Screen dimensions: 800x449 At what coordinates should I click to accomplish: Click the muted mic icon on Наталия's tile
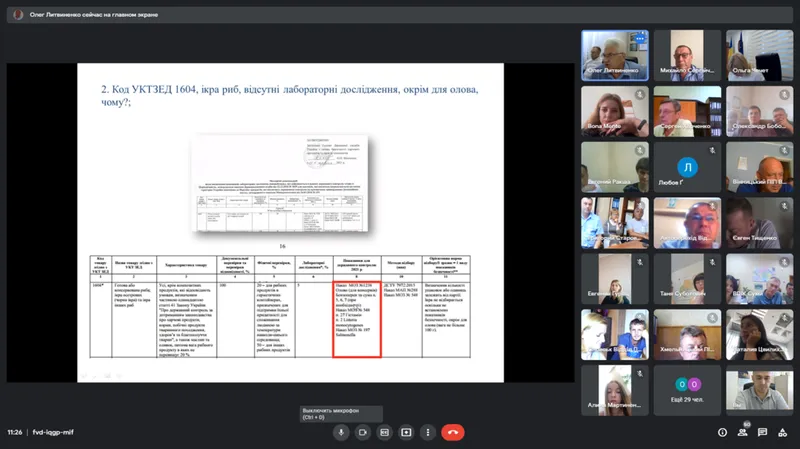pos(785,318)
